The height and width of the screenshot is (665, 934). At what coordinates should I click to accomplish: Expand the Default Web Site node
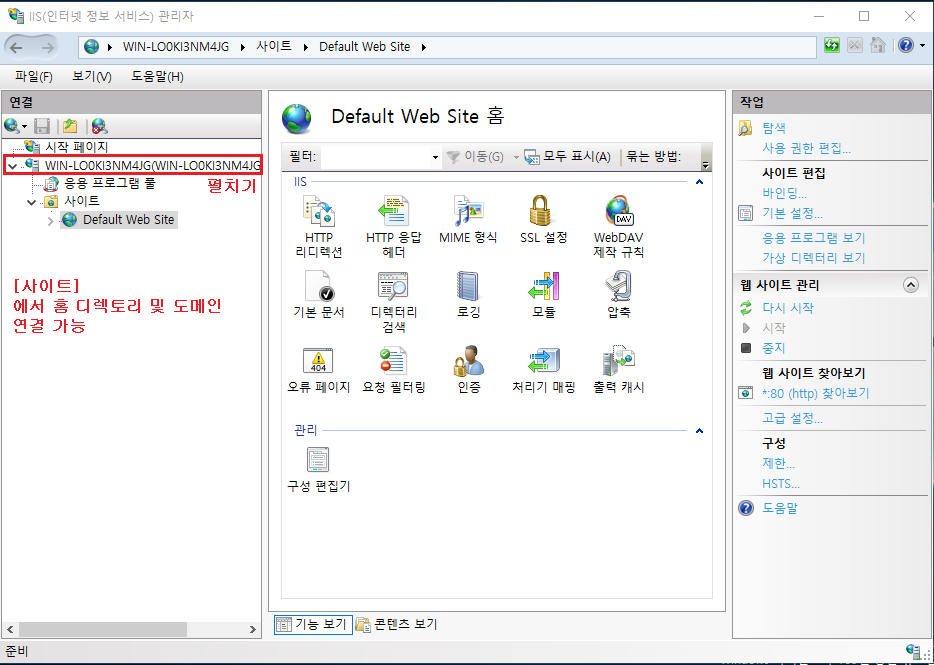click(x=51, y=220)
